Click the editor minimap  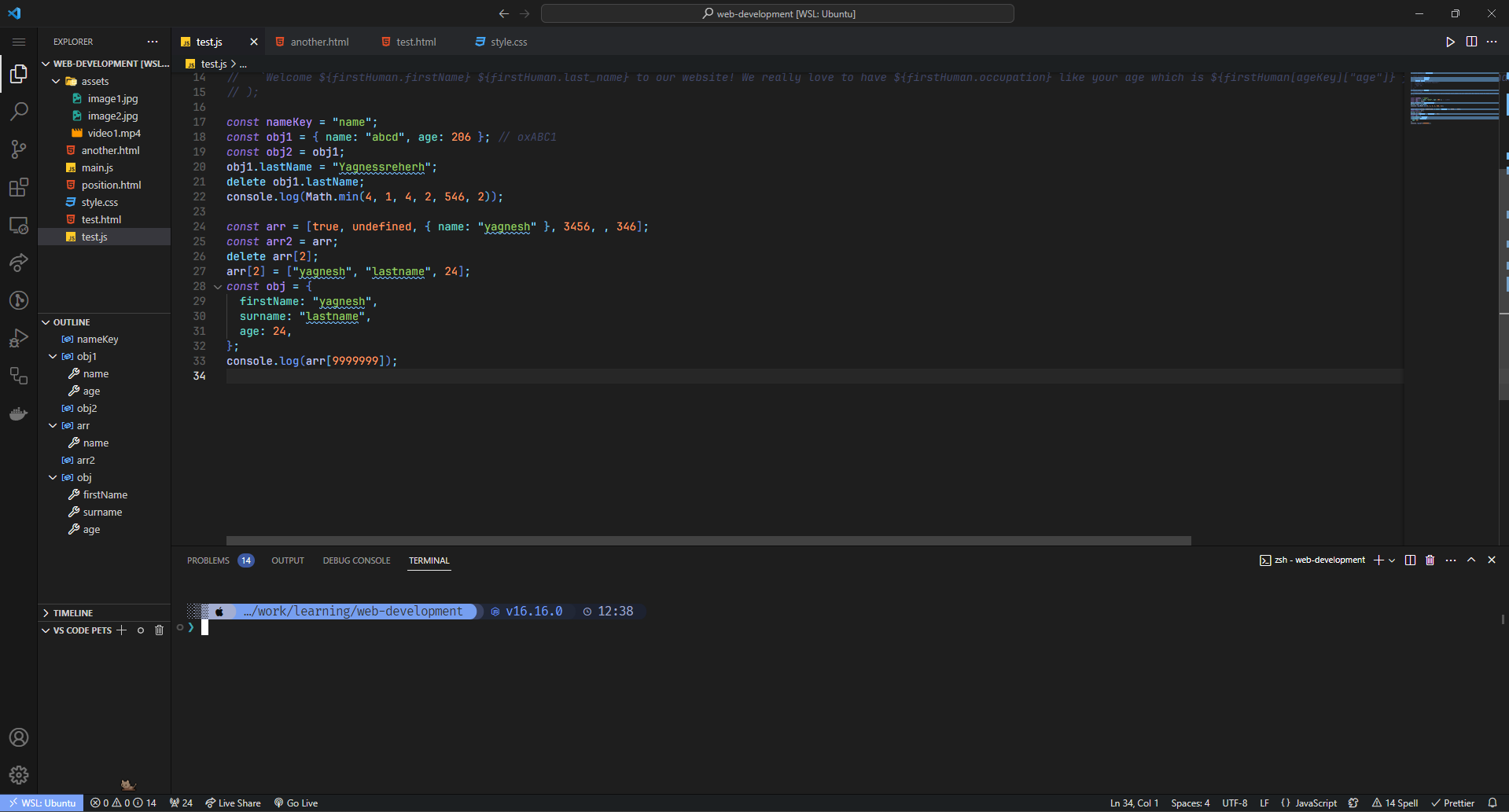tap(1454, 98)
